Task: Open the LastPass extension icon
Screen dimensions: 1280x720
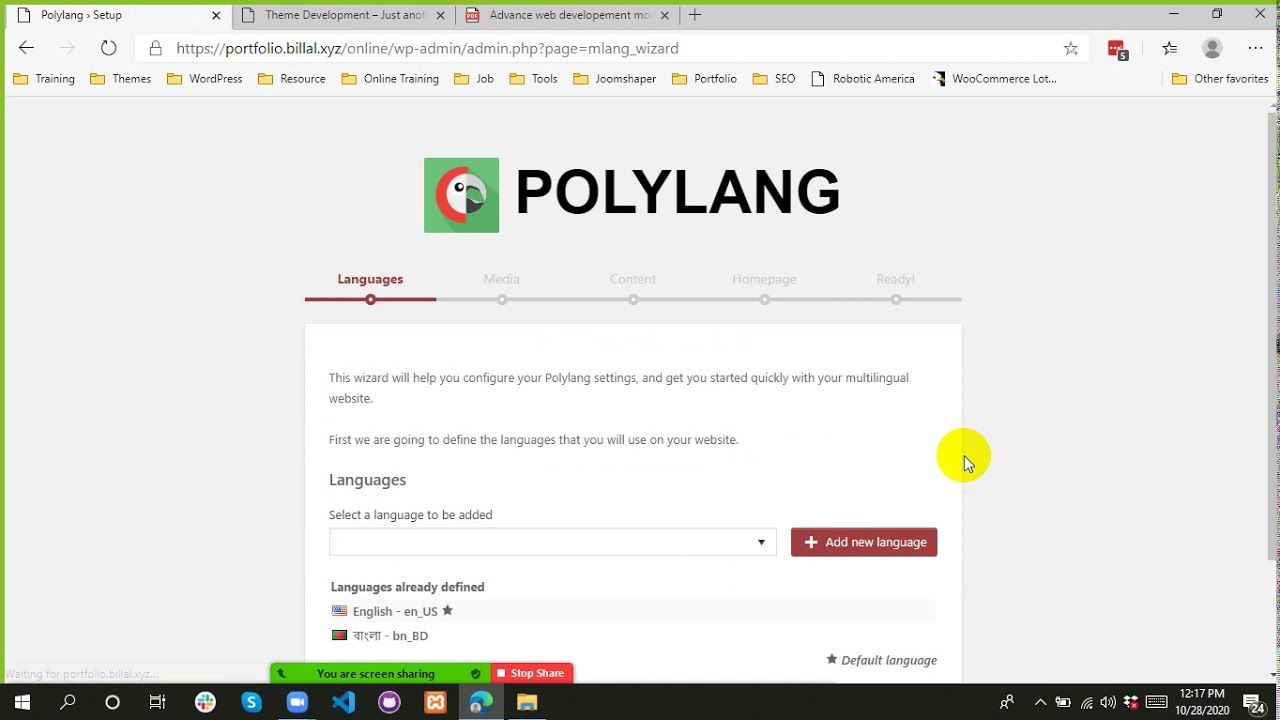Action: point(1118,49)
